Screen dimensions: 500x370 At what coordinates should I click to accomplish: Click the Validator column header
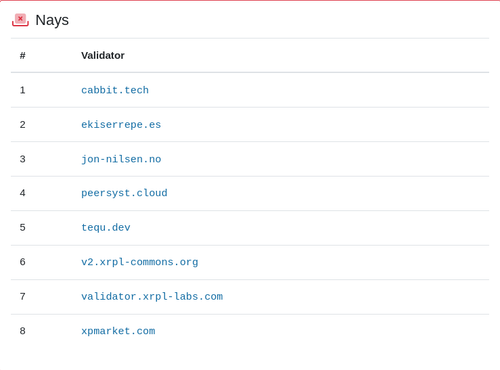point(103,55)
